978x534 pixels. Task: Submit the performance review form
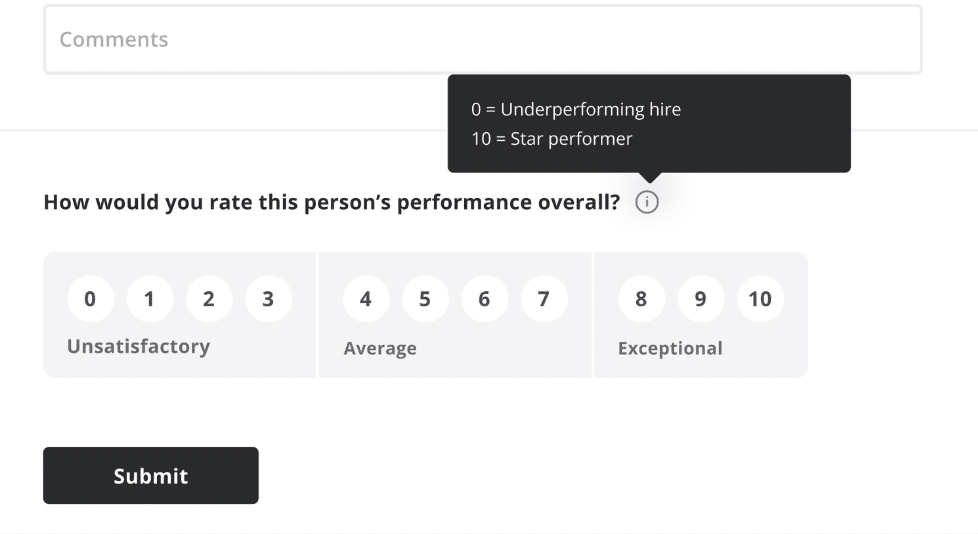[151, 475]
